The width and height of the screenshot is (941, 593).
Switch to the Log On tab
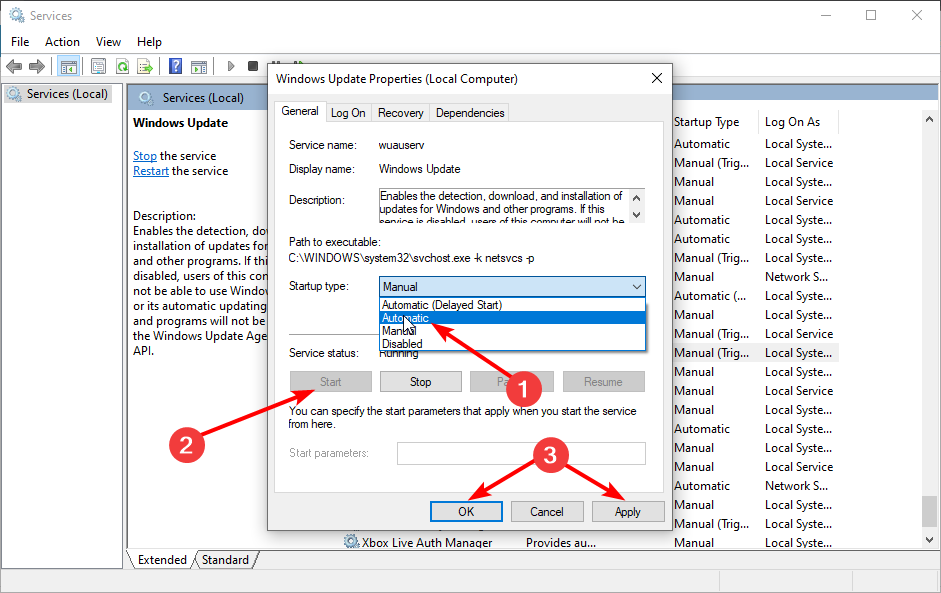[x=348, y=113]
